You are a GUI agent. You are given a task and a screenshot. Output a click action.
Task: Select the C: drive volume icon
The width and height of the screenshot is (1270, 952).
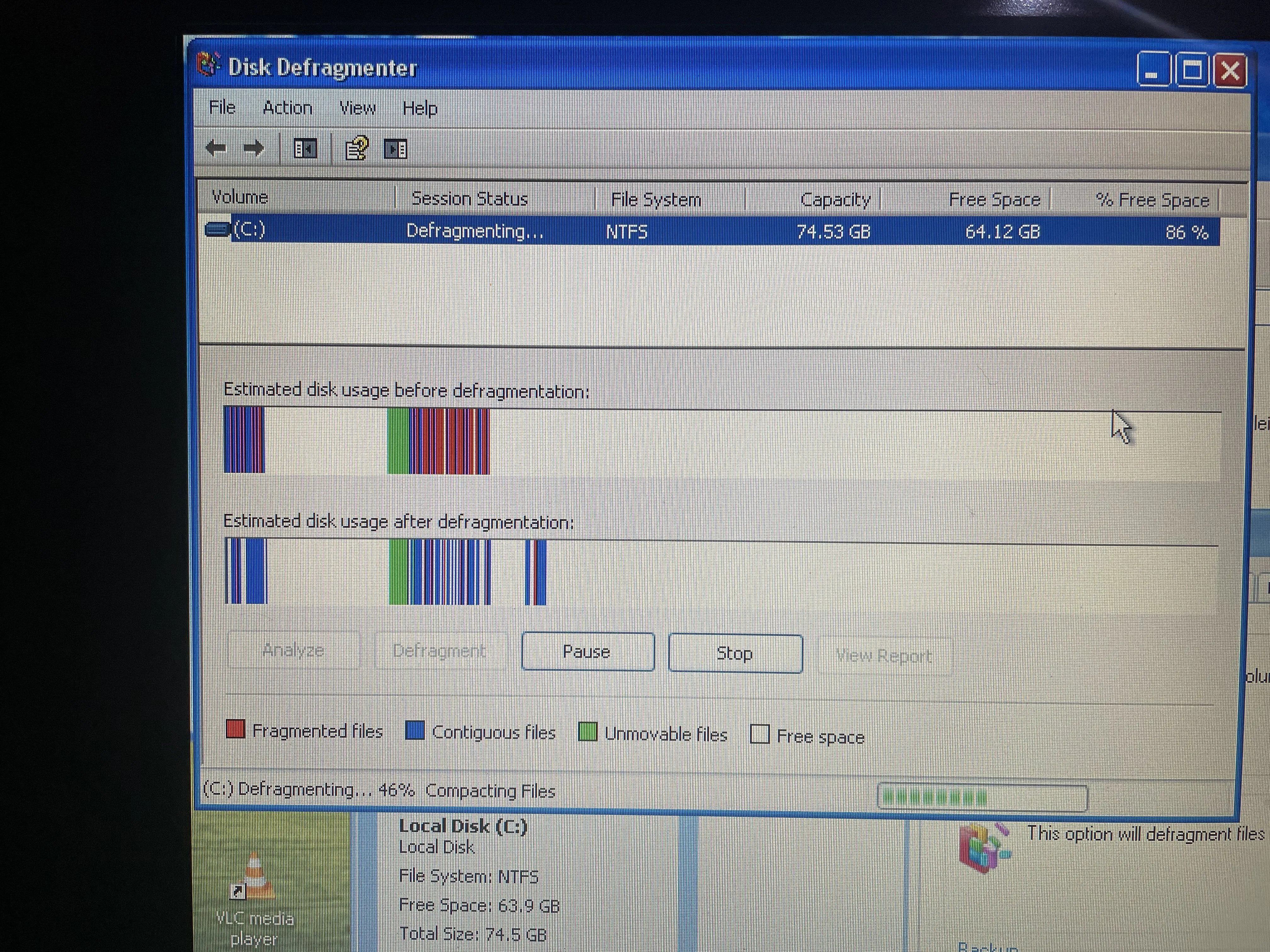tap(218, 229)
